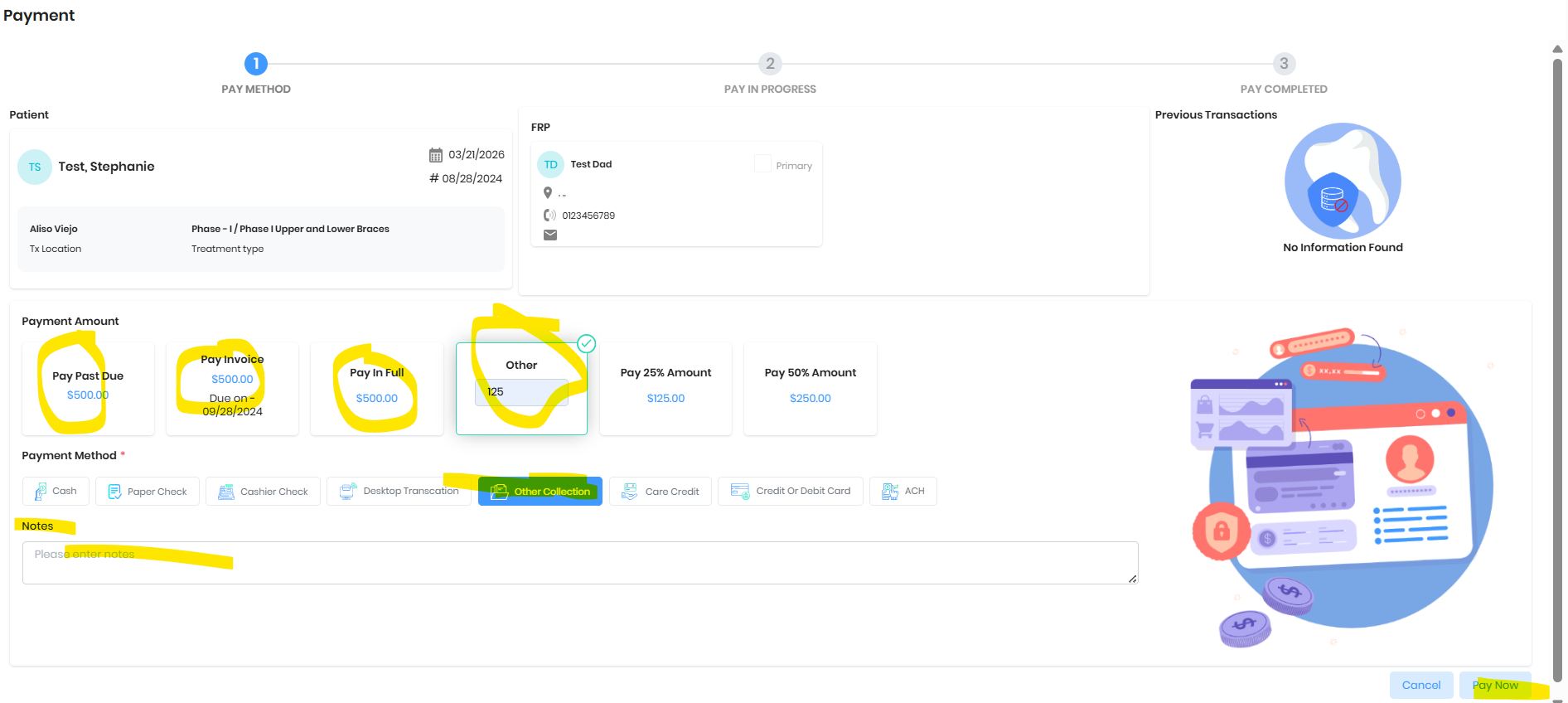Click the Pay Now button
The width and height of the screenshot is (1568, 703).
coord(1495,685)
